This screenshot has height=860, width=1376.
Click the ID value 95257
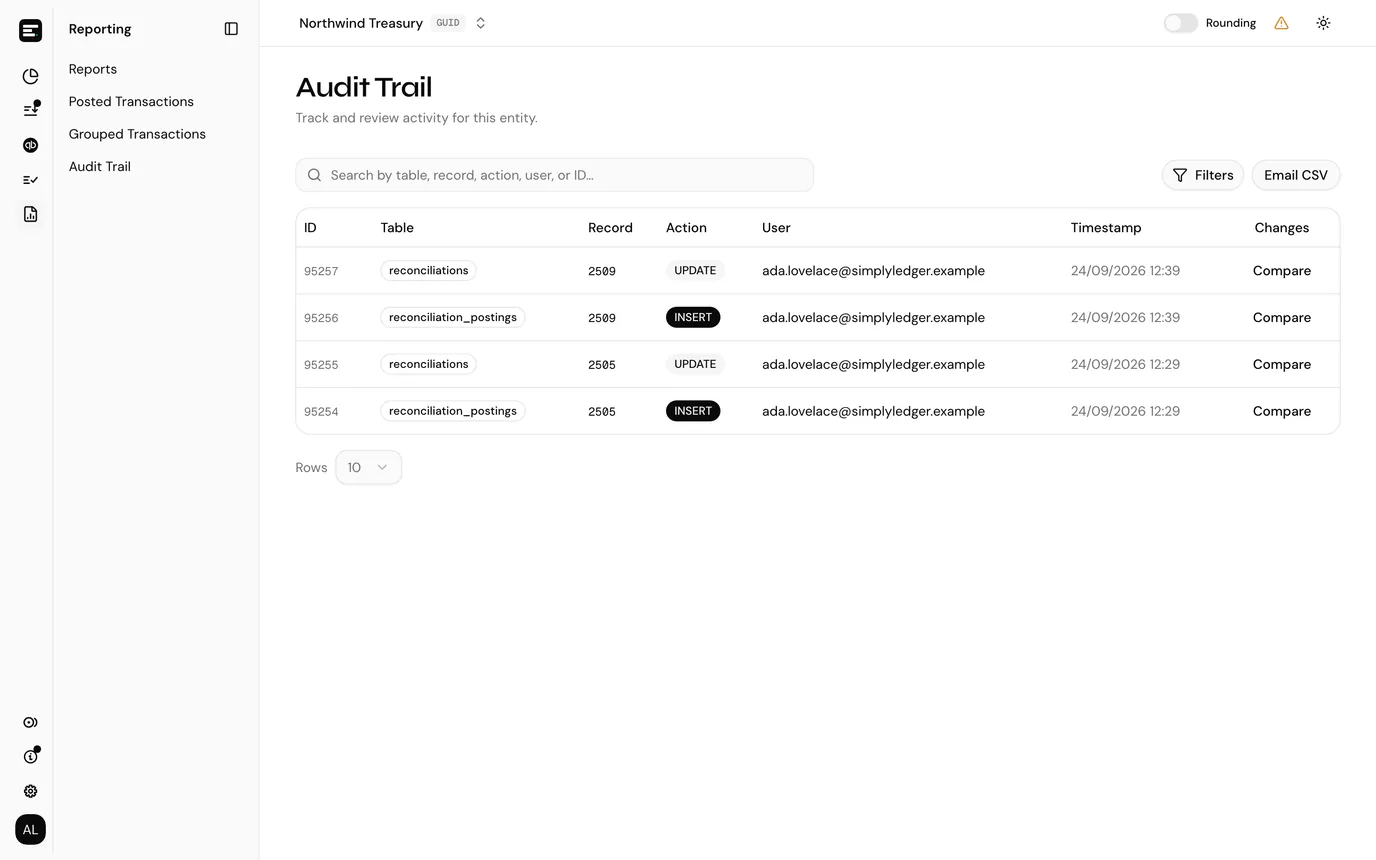coord(321,271)
